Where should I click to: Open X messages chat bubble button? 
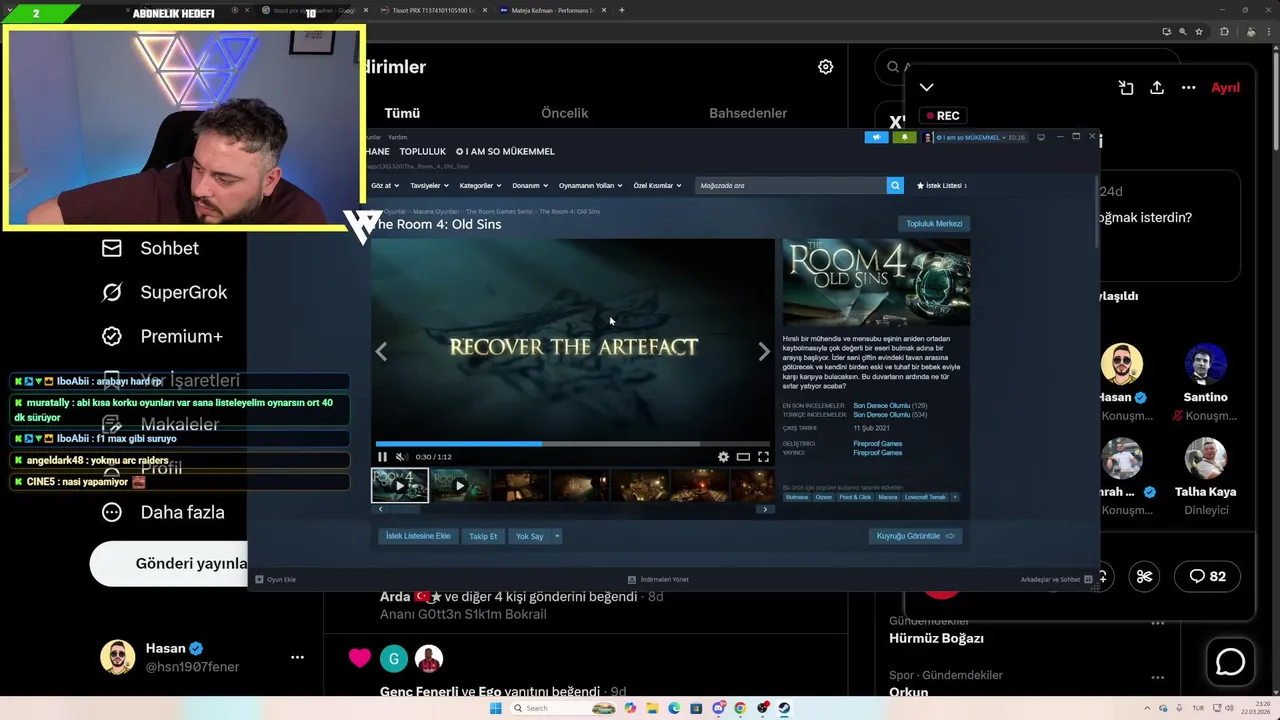pyautogui.click(x=1230, y=661)
